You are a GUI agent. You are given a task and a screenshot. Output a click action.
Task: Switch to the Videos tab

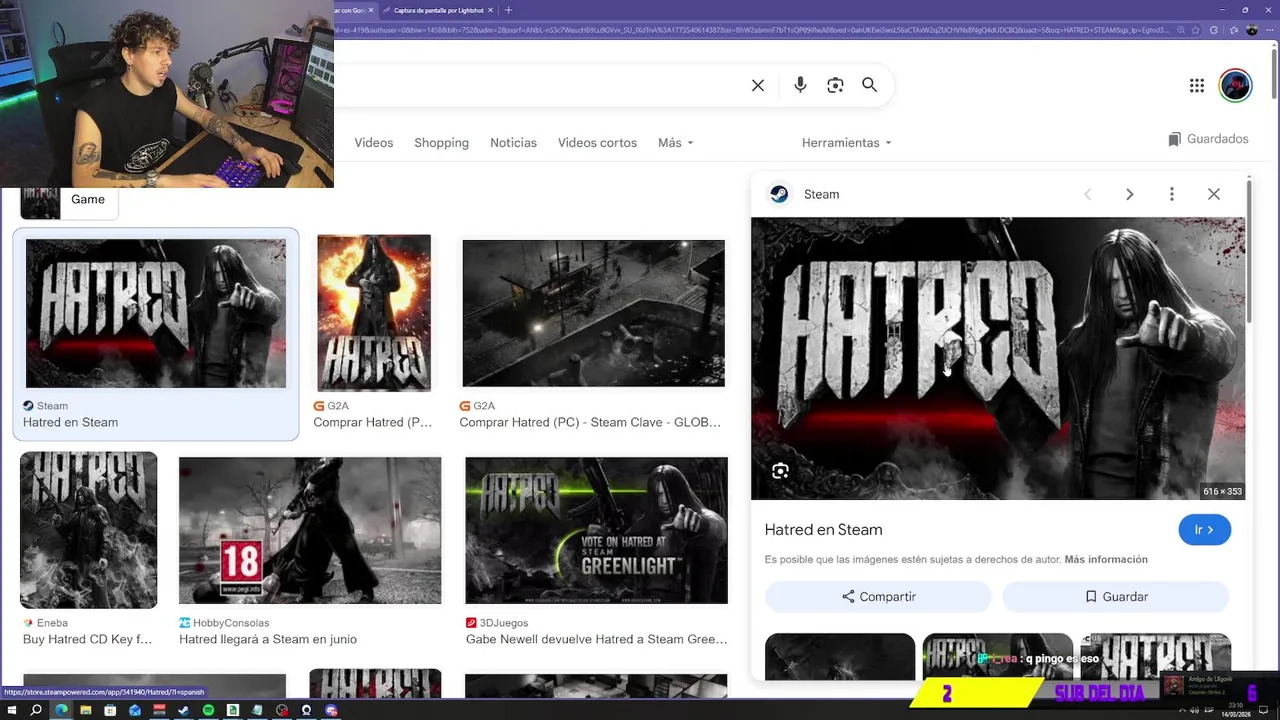coord(374,143)
